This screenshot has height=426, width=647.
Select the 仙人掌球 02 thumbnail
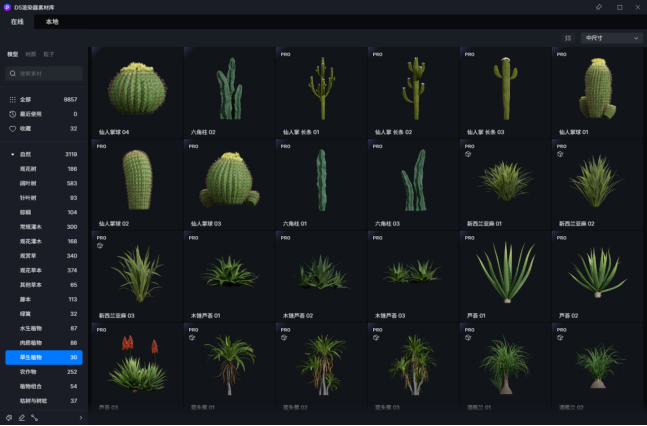(x=137, y=185)
